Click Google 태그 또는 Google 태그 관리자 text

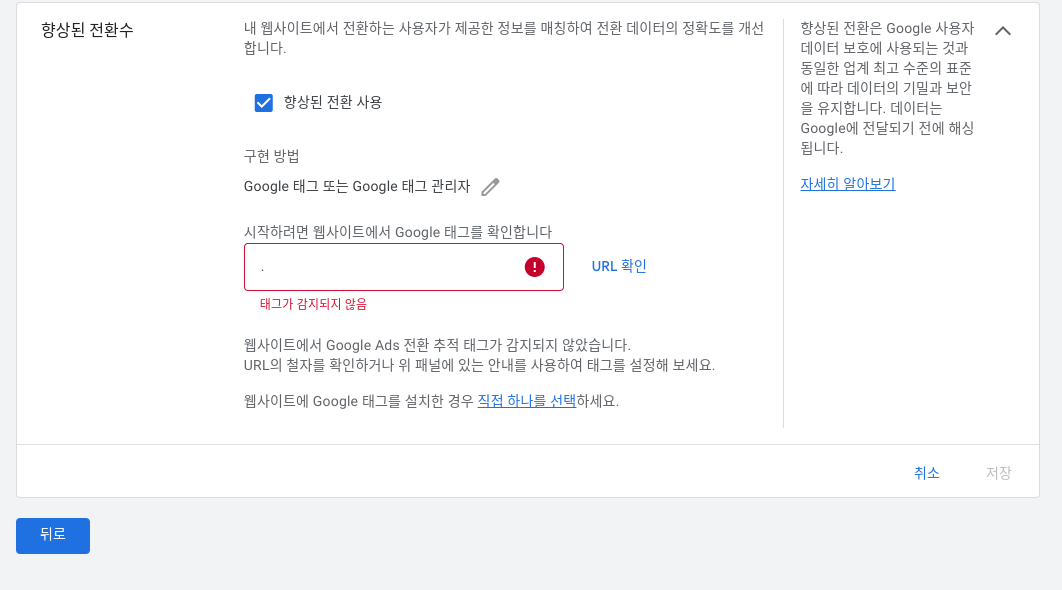(356, 186)
